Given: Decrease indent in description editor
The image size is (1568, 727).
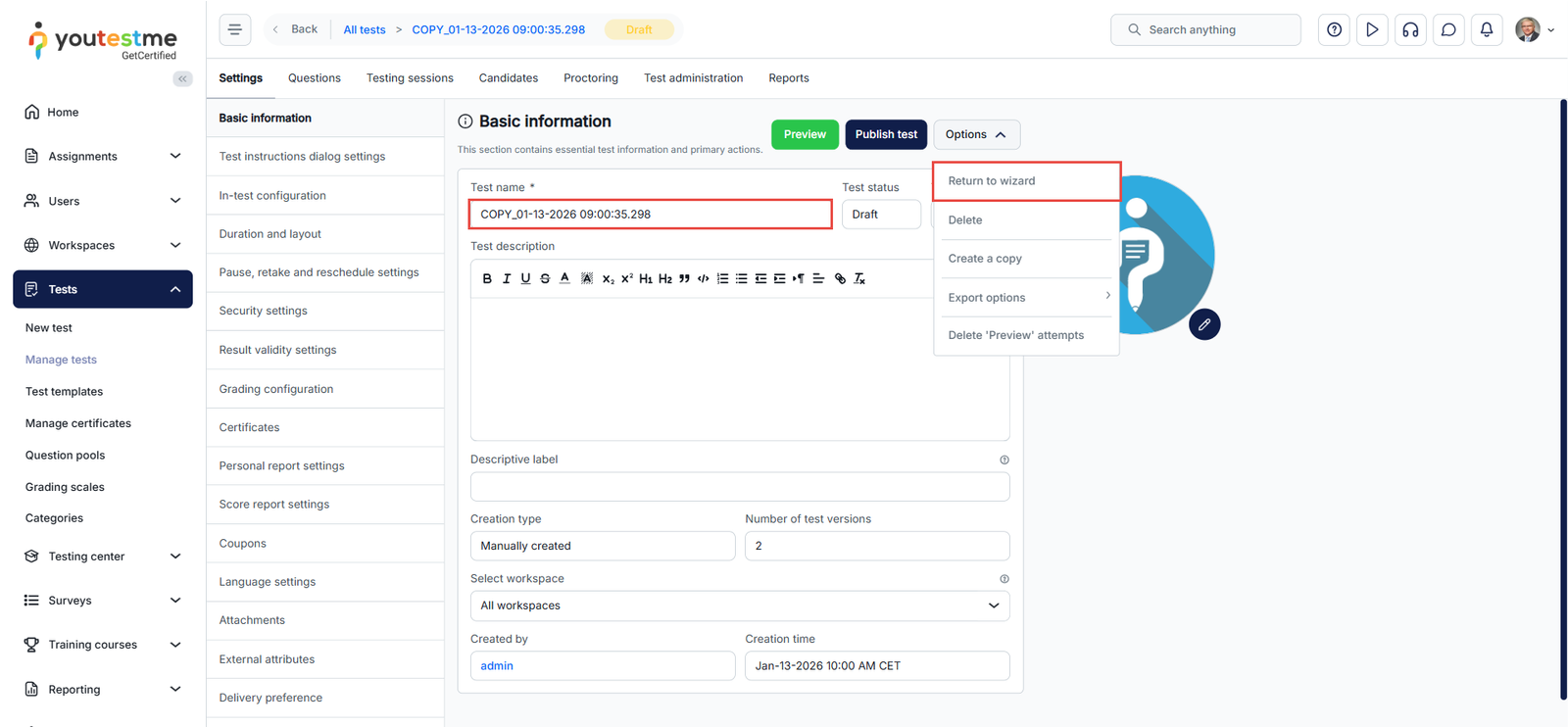Looking at the screenshot, I should tap(760, 279).
